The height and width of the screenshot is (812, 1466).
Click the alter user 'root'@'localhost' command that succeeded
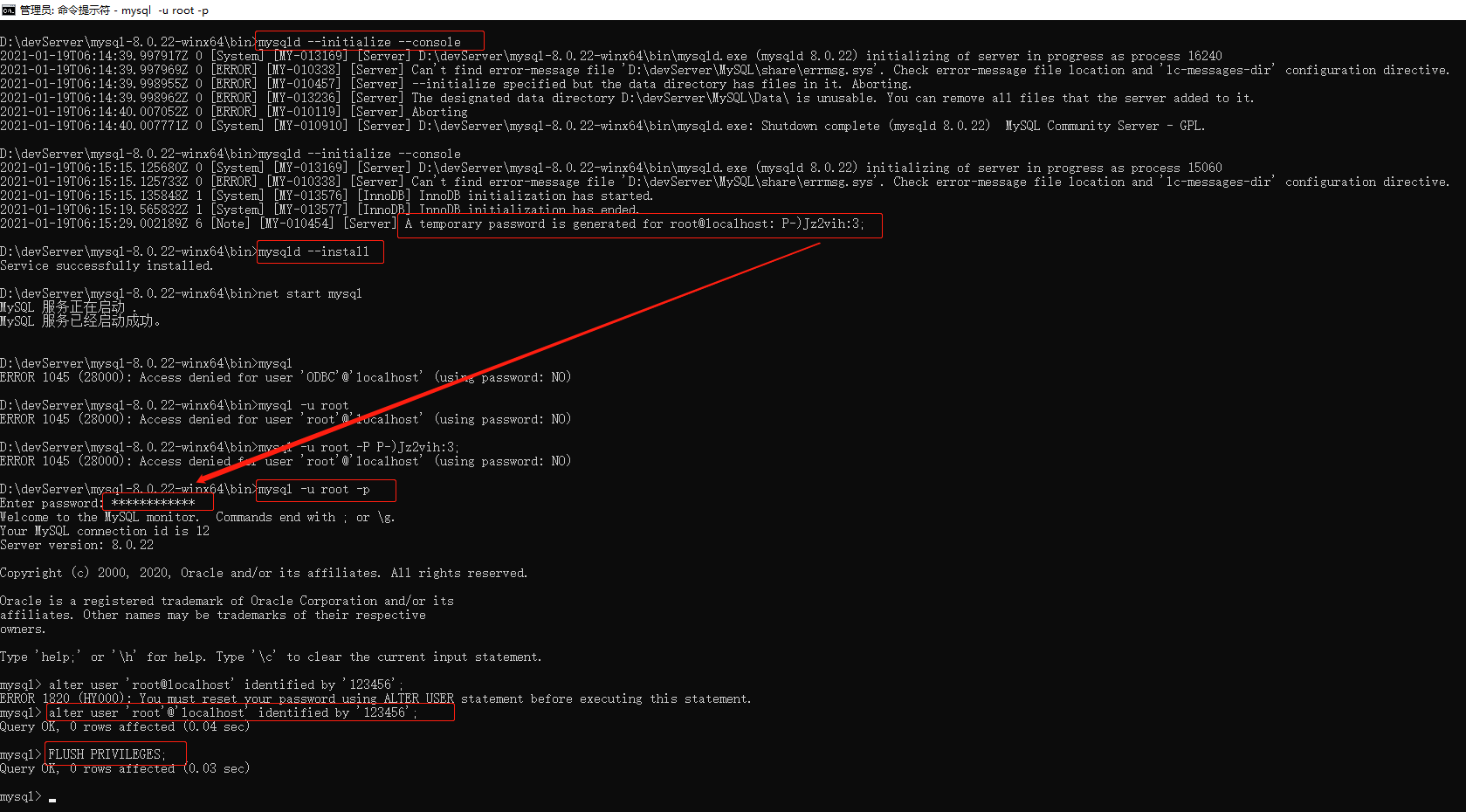click(233, 712)
